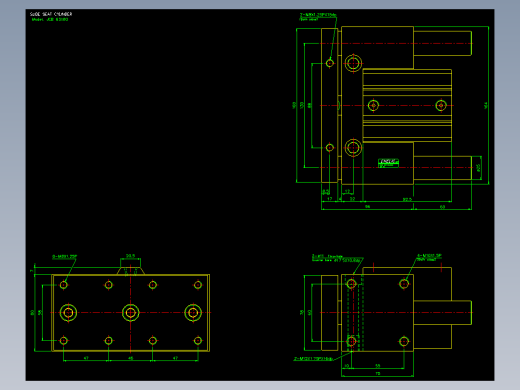Image resolution: width=520 pixels, height=390 pixels.
Task: Click the upper large counterbore circle in top view
Action: [x=353, y=63]
